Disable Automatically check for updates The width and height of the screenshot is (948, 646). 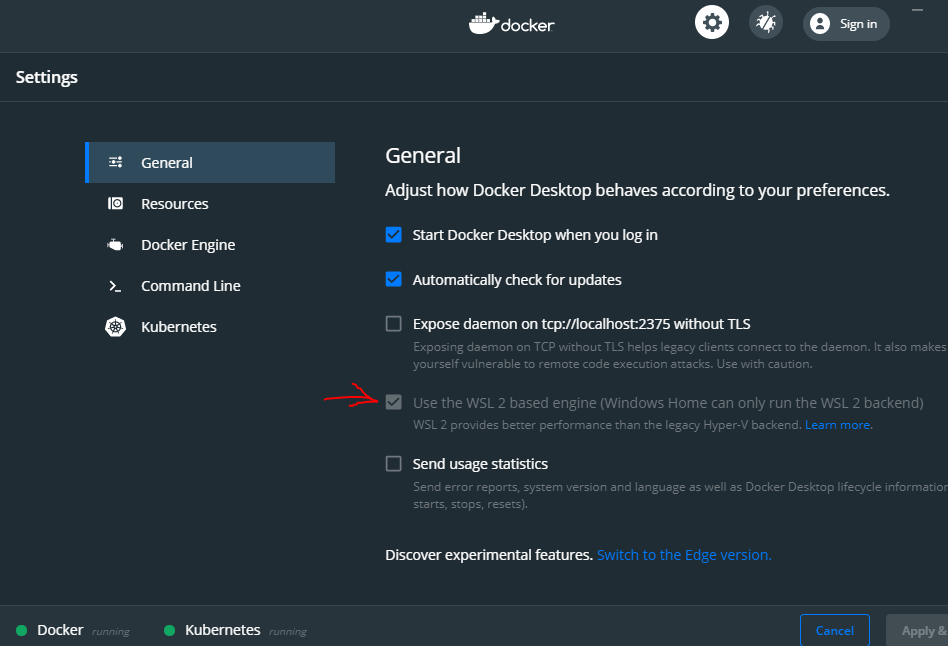[394, 279]
